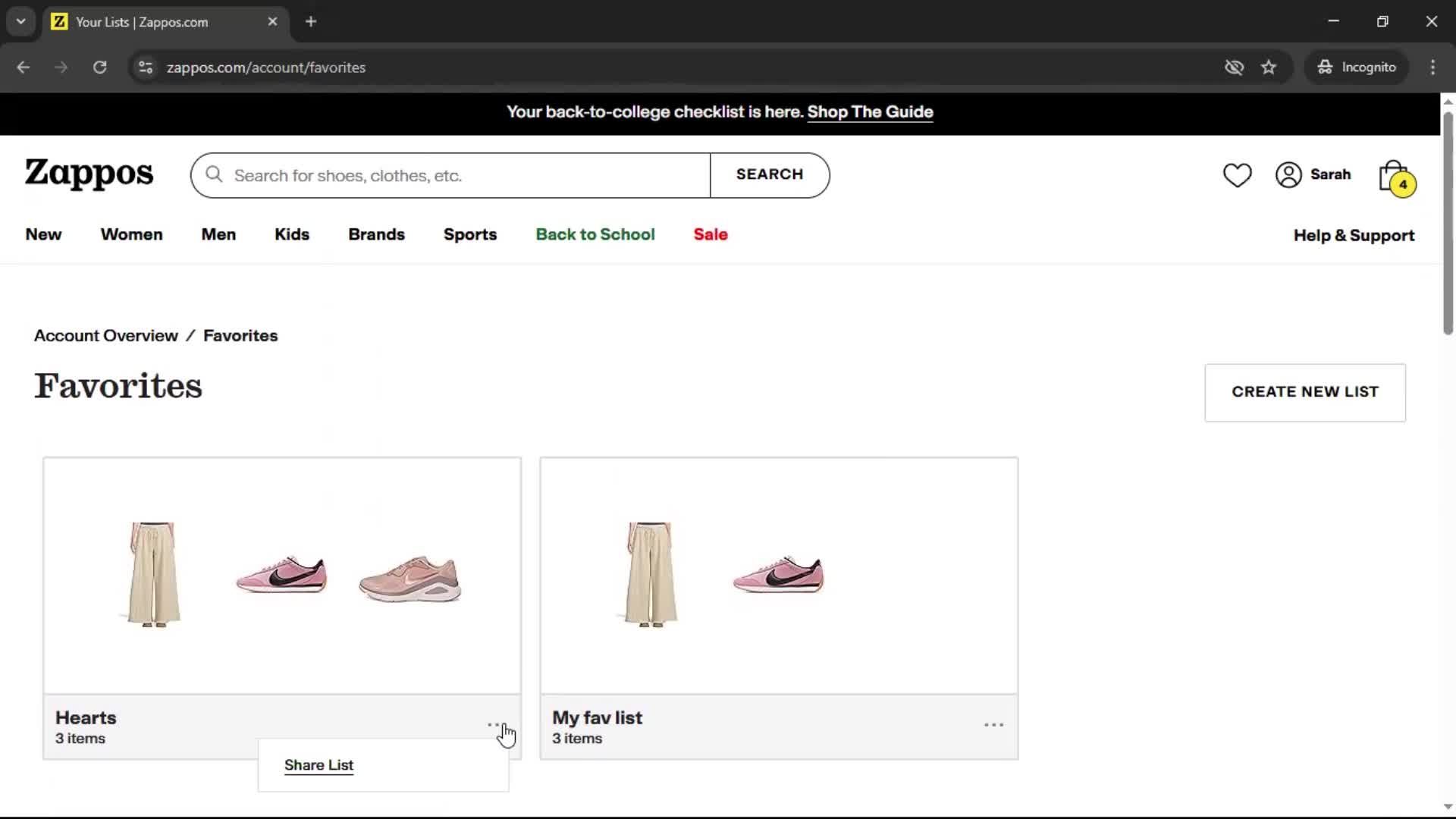The width and height of the screenshot is (1456, 819).
Task: Open the Sports menu
Action: [470, 234]
